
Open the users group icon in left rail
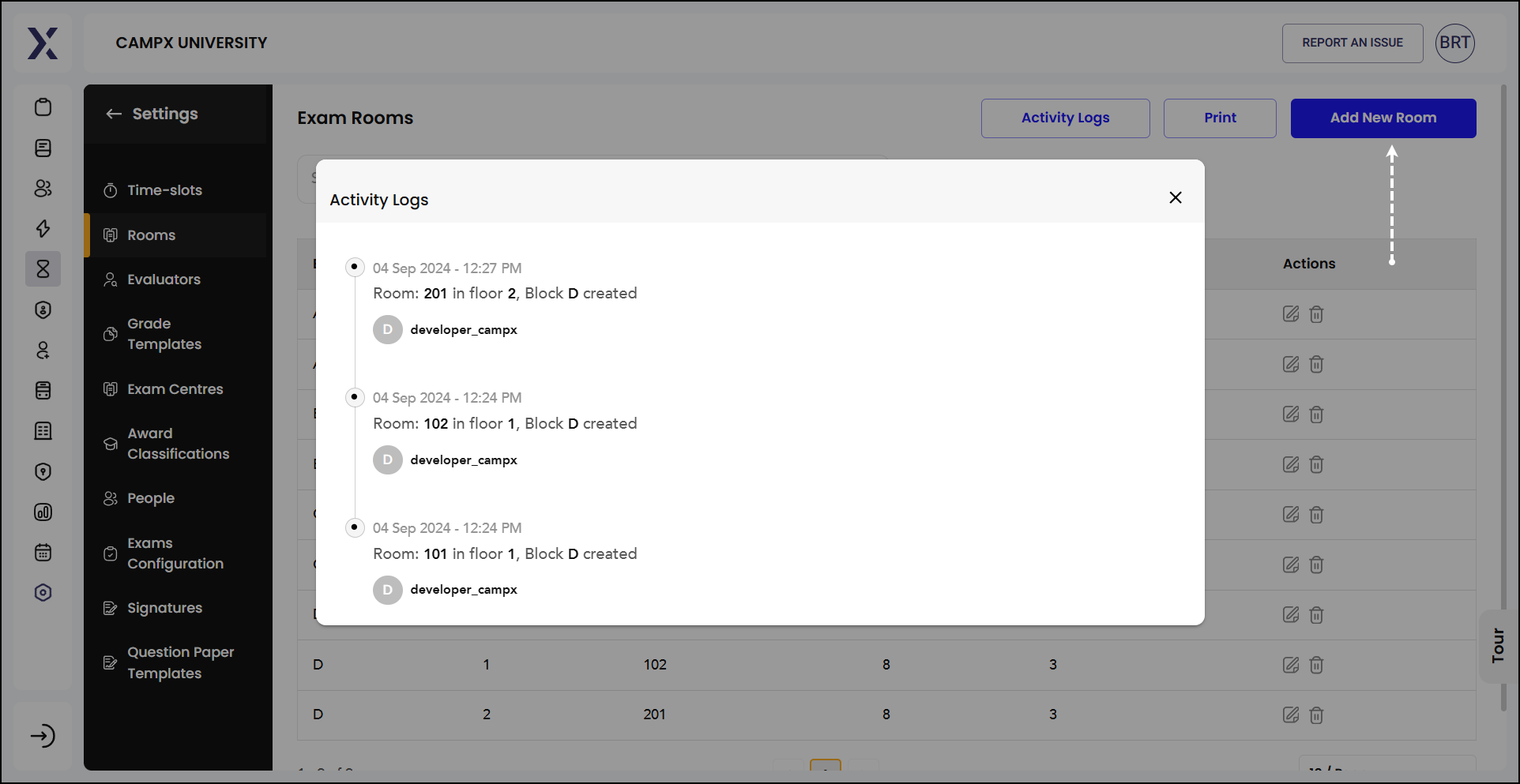click(x=43, y=189)
